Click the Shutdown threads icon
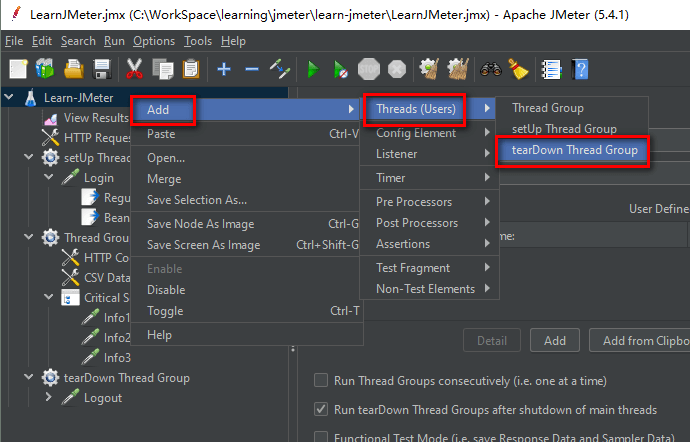Screen dimensions: 690x442 coord(397,69)
